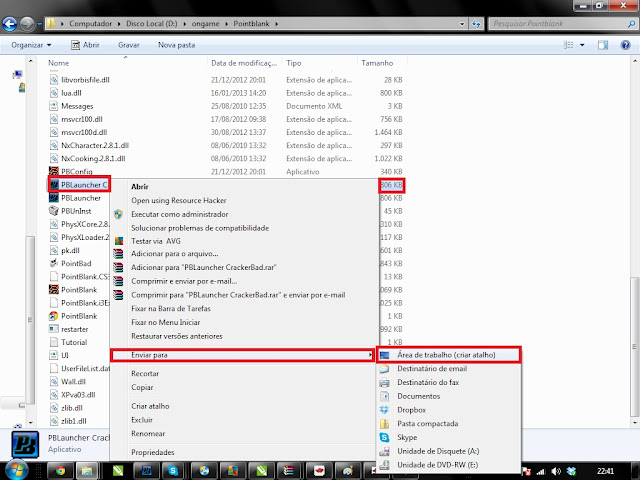This screenshot has height=480, width=640.
Task: Click Skype icon in Enviar para submenu
Action: (384, 437)
